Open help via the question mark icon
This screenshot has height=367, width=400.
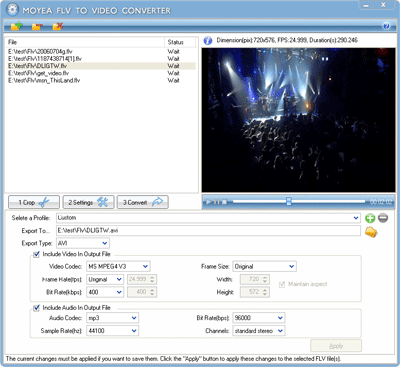(386, 26)
